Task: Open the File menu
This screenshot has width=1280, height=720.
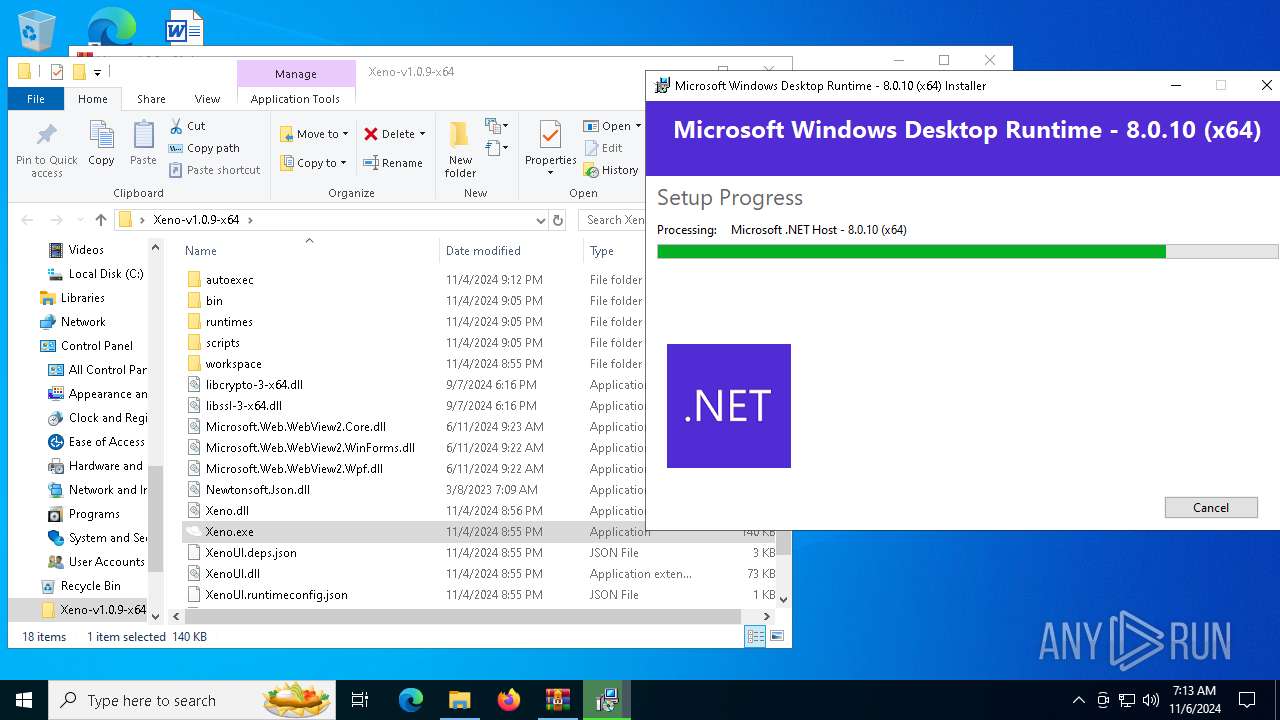Action: point(36,99)
